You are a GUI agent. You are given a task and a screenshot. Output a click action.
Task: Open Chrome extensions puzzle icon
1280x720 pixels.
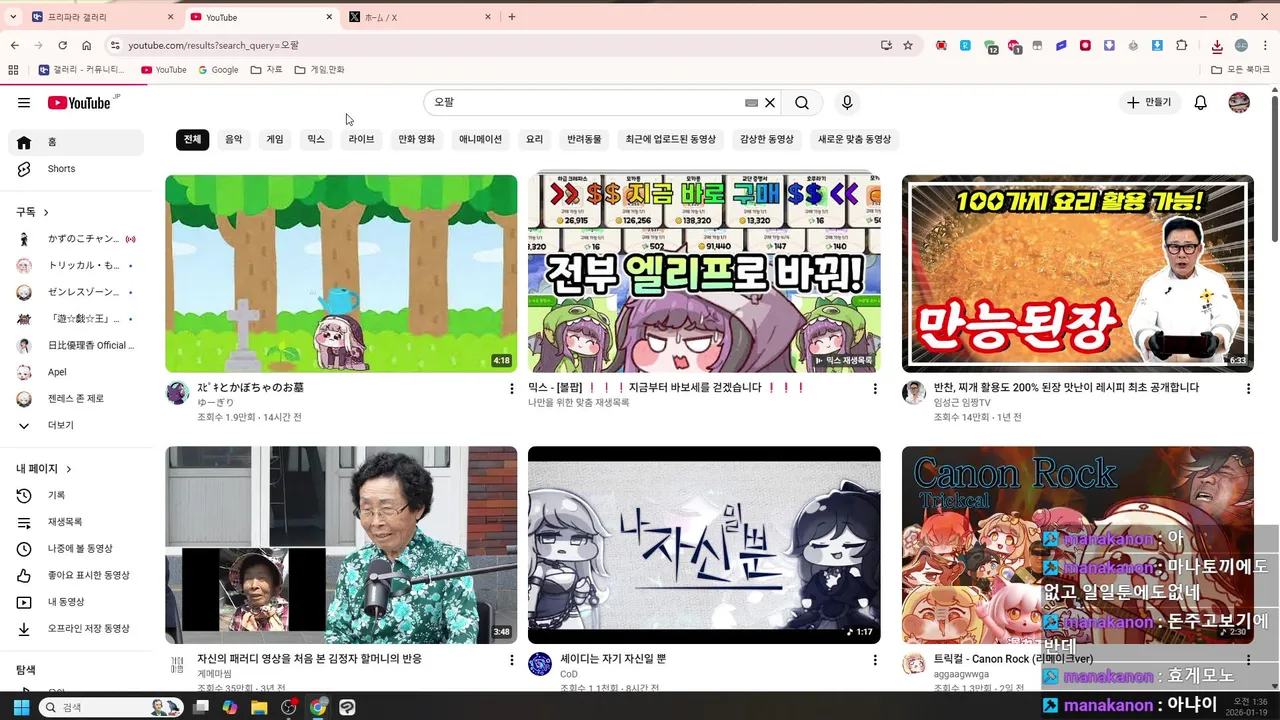pos(1182,45)
